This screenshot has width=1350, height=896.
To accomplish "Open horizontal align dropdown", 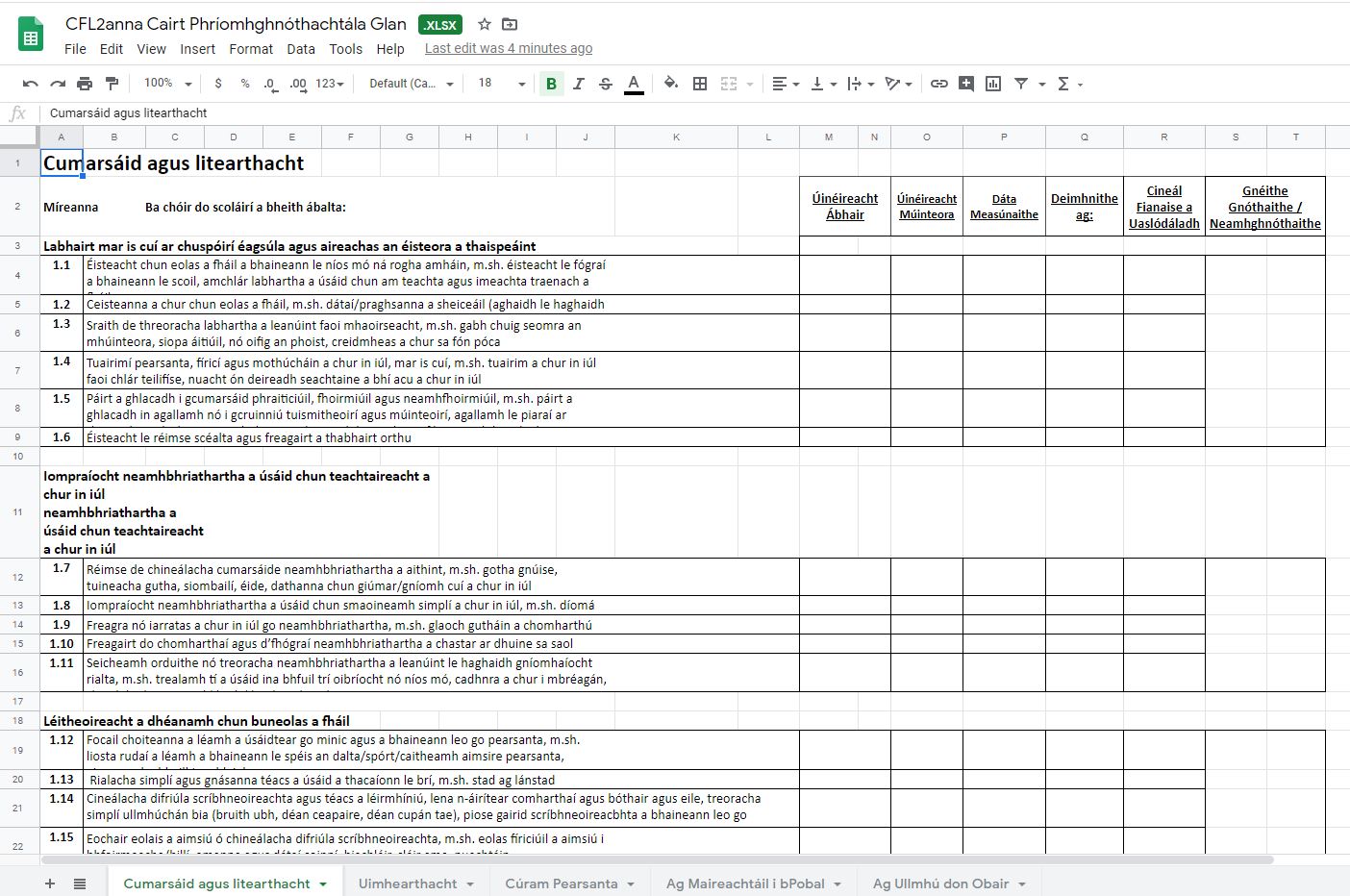I will [x=786, y=84].
